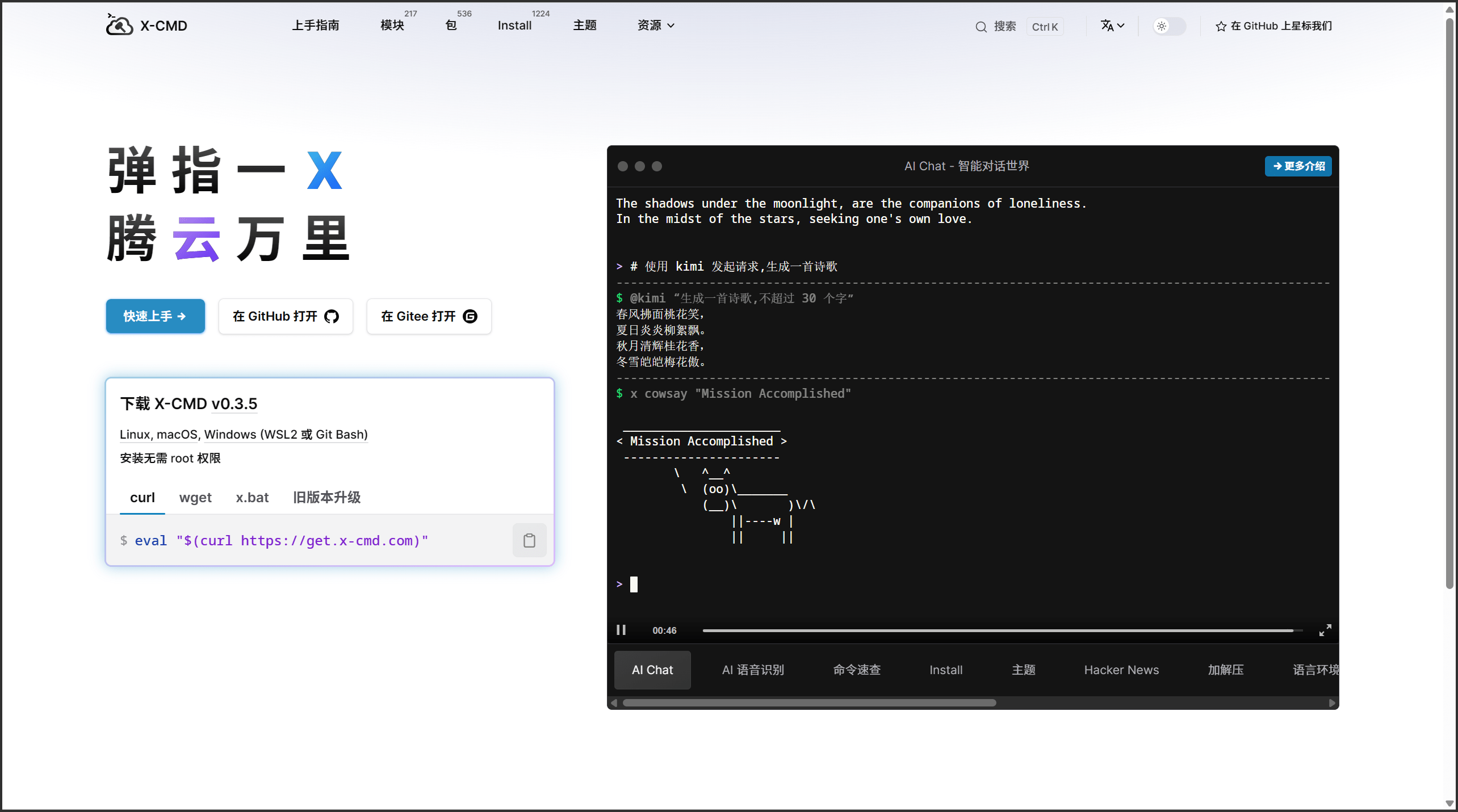Switch to the wget install tab
Screen dimensions: 1458x812
[195, 498]
